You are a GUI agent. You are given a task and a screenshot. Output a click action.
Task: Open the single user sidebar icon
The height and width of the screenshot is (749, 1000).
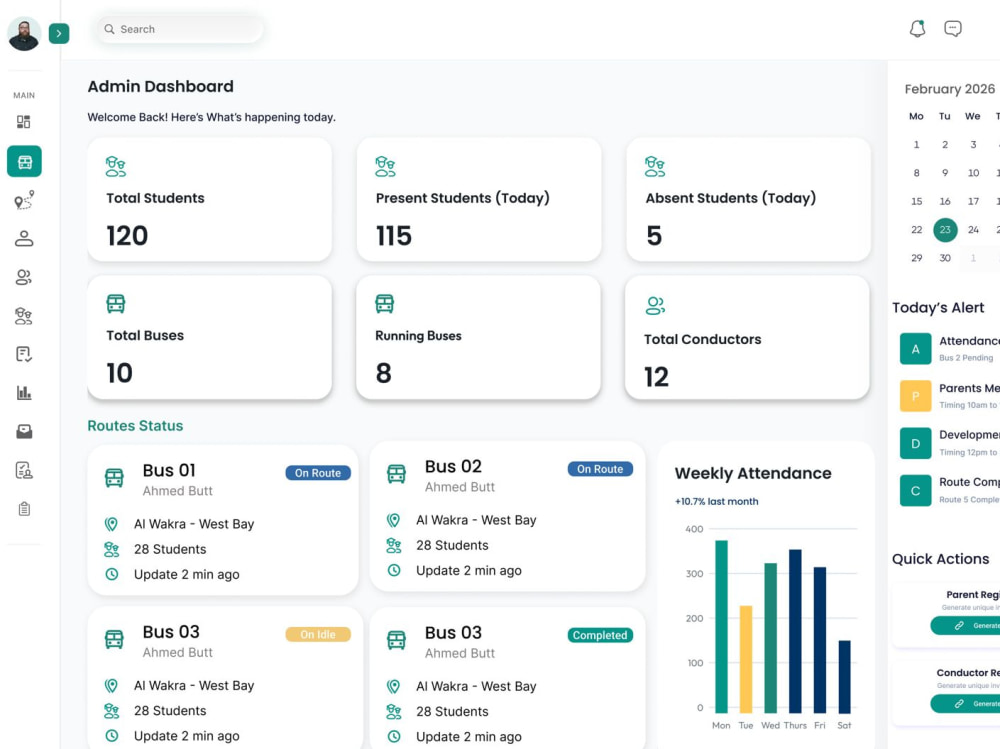pos(24,239)
